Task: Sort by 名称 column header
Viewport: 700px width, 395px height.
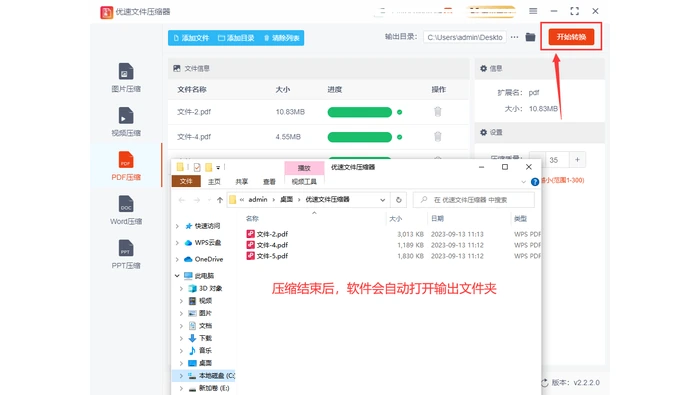Action: click(252, 218)
